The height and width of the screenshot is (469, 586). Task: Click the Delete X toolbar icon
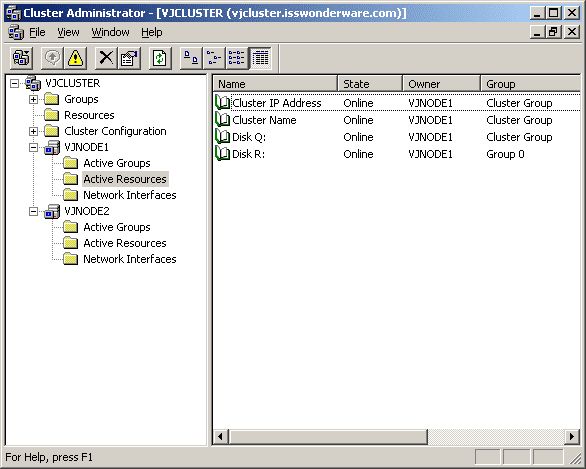[106, 58]
